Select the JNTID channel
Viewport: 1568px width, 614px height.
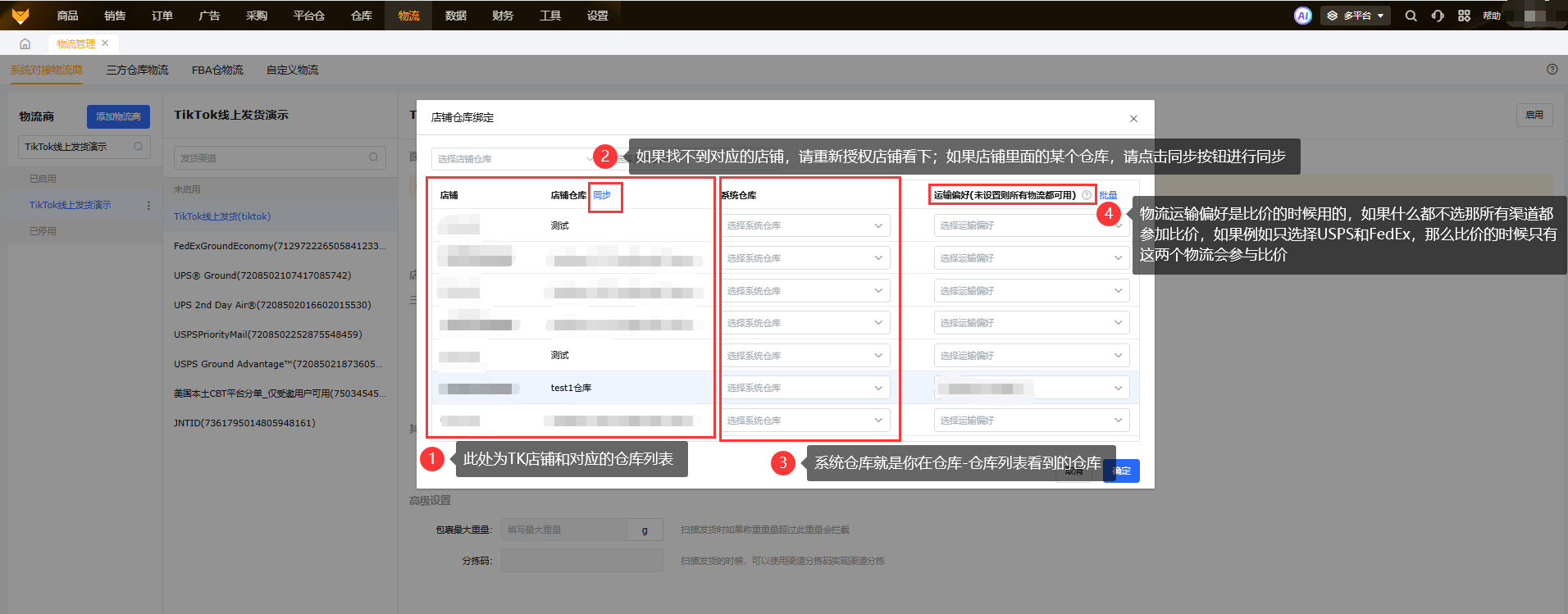click(x=244, y=423)
